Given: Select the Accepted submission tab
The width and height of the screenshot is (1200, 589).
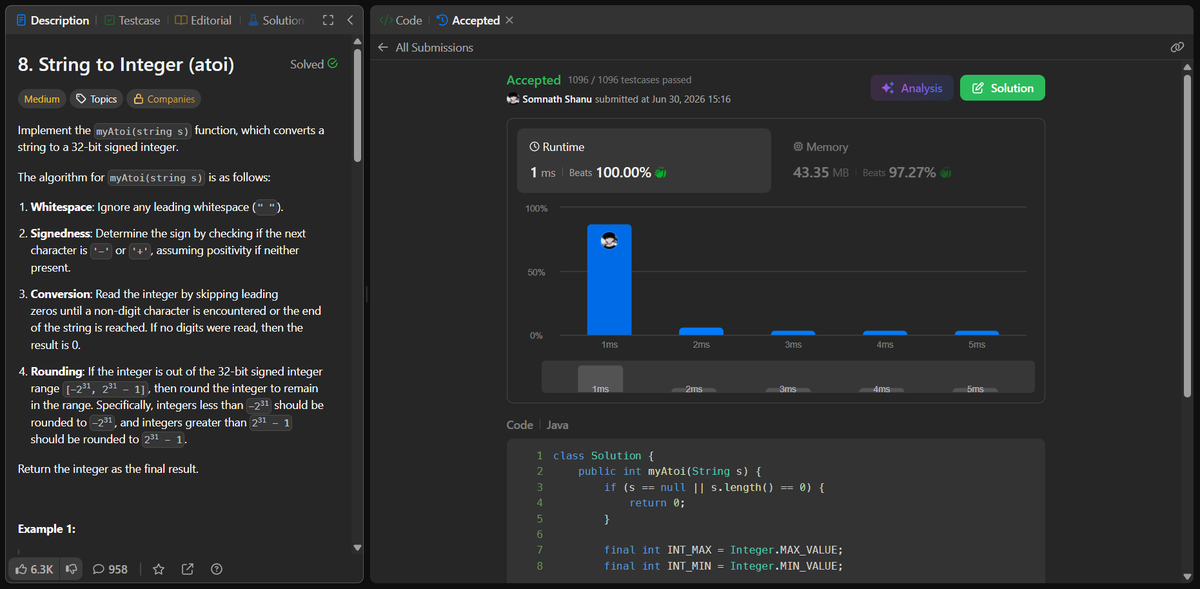Looking at the screenshot, I should click(x=468, y=20).
